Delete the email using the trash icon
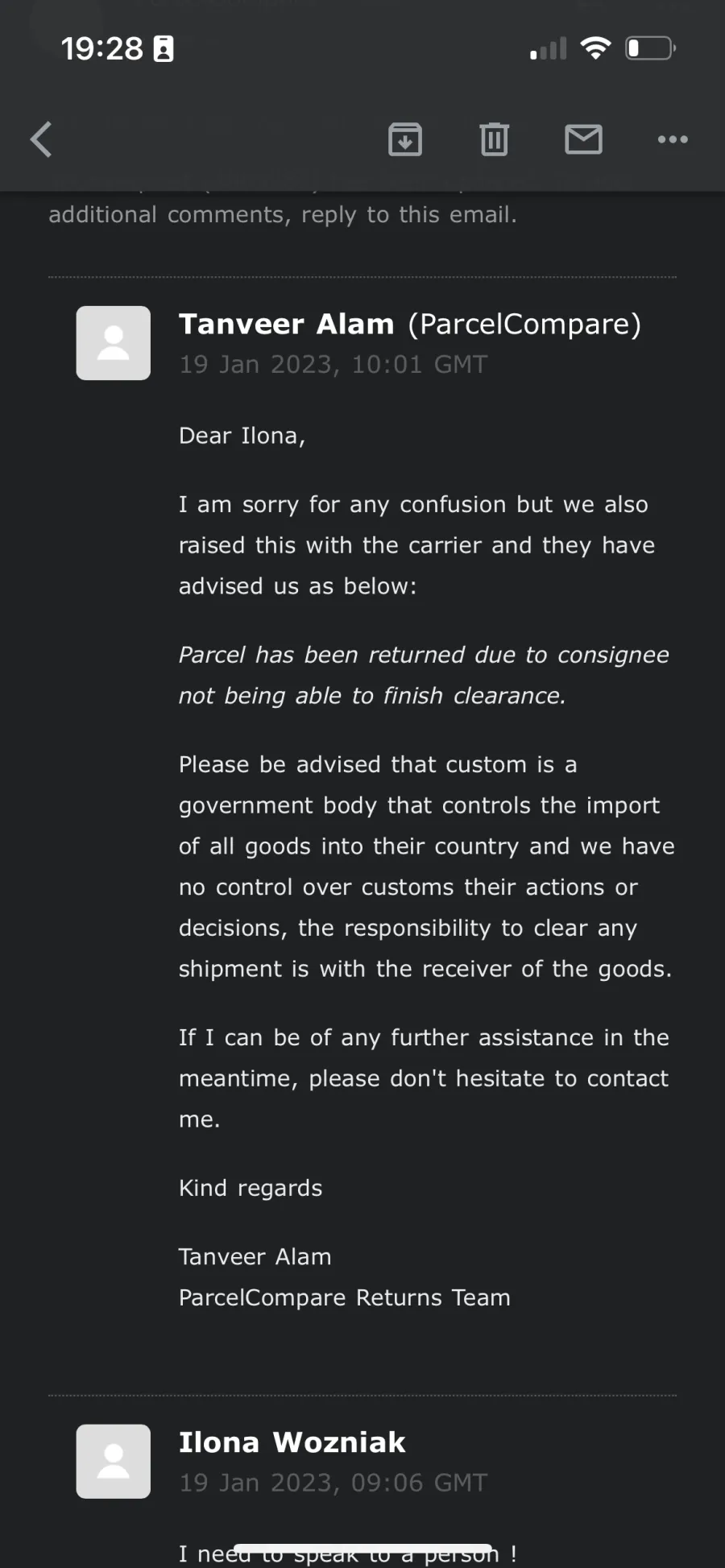This screenshot has height=1568, width=725. [x=495, y=139]
